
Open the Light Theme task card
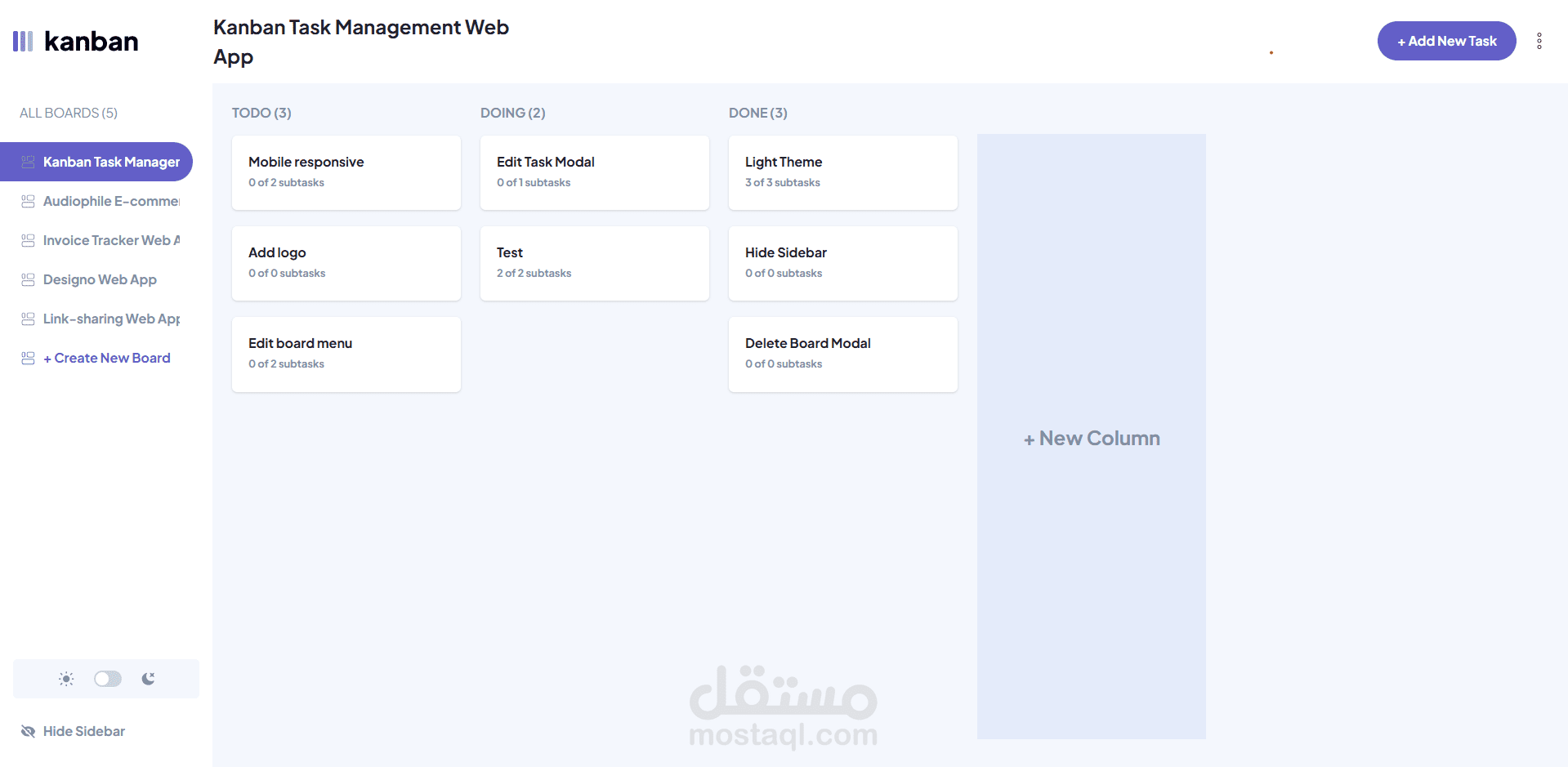point(843,172)
